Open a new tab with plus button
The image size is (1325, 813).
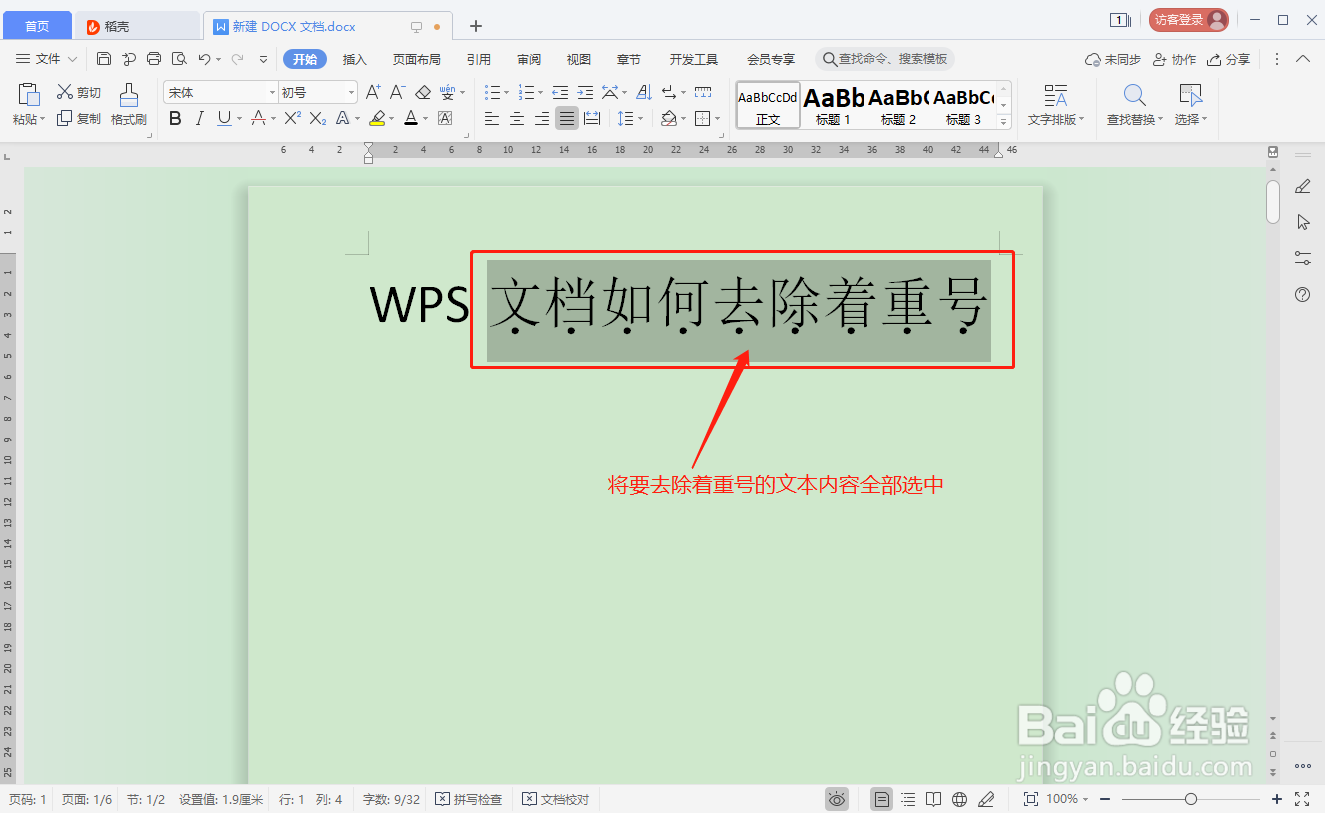476,26
